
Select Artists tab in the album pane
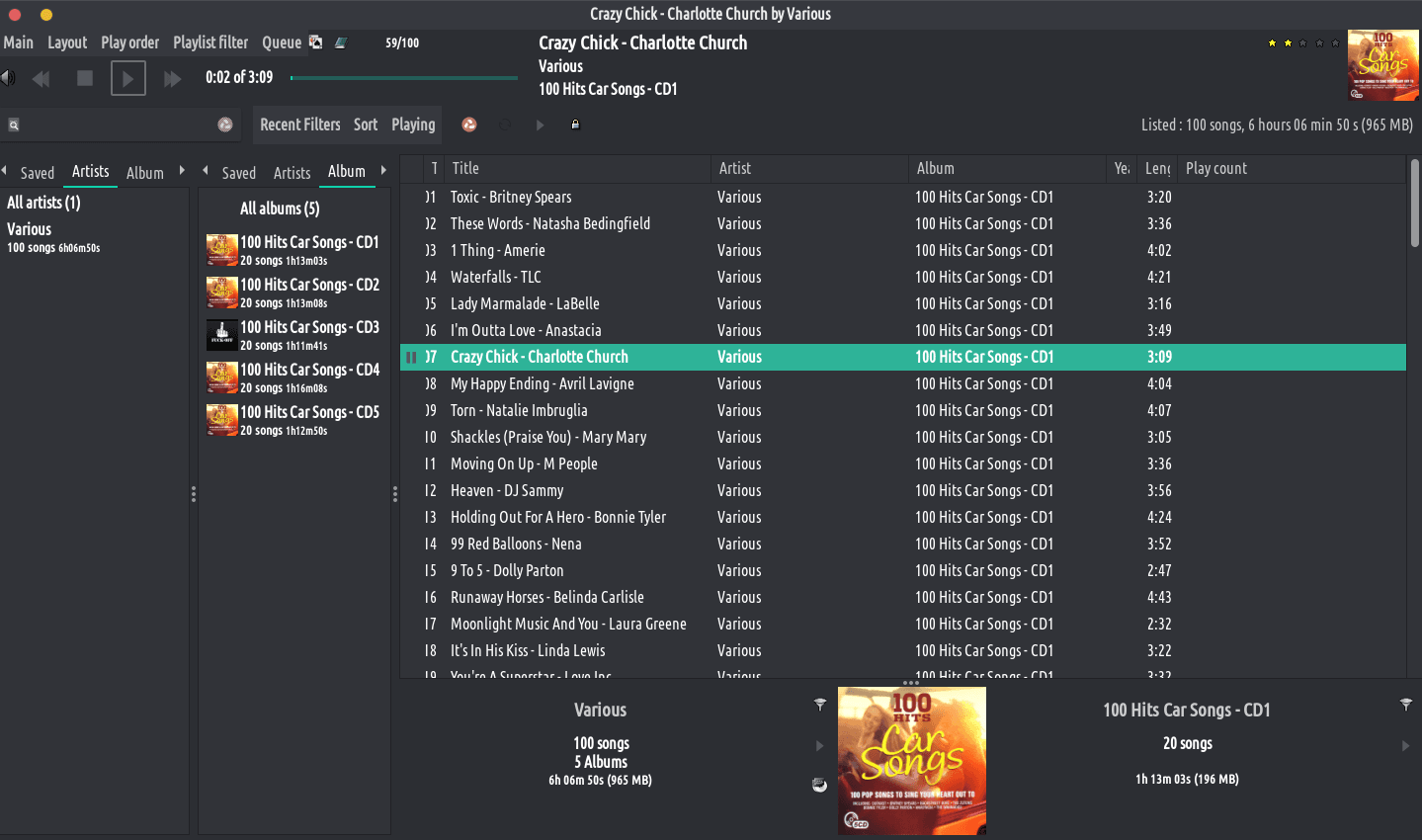[293, 173]
